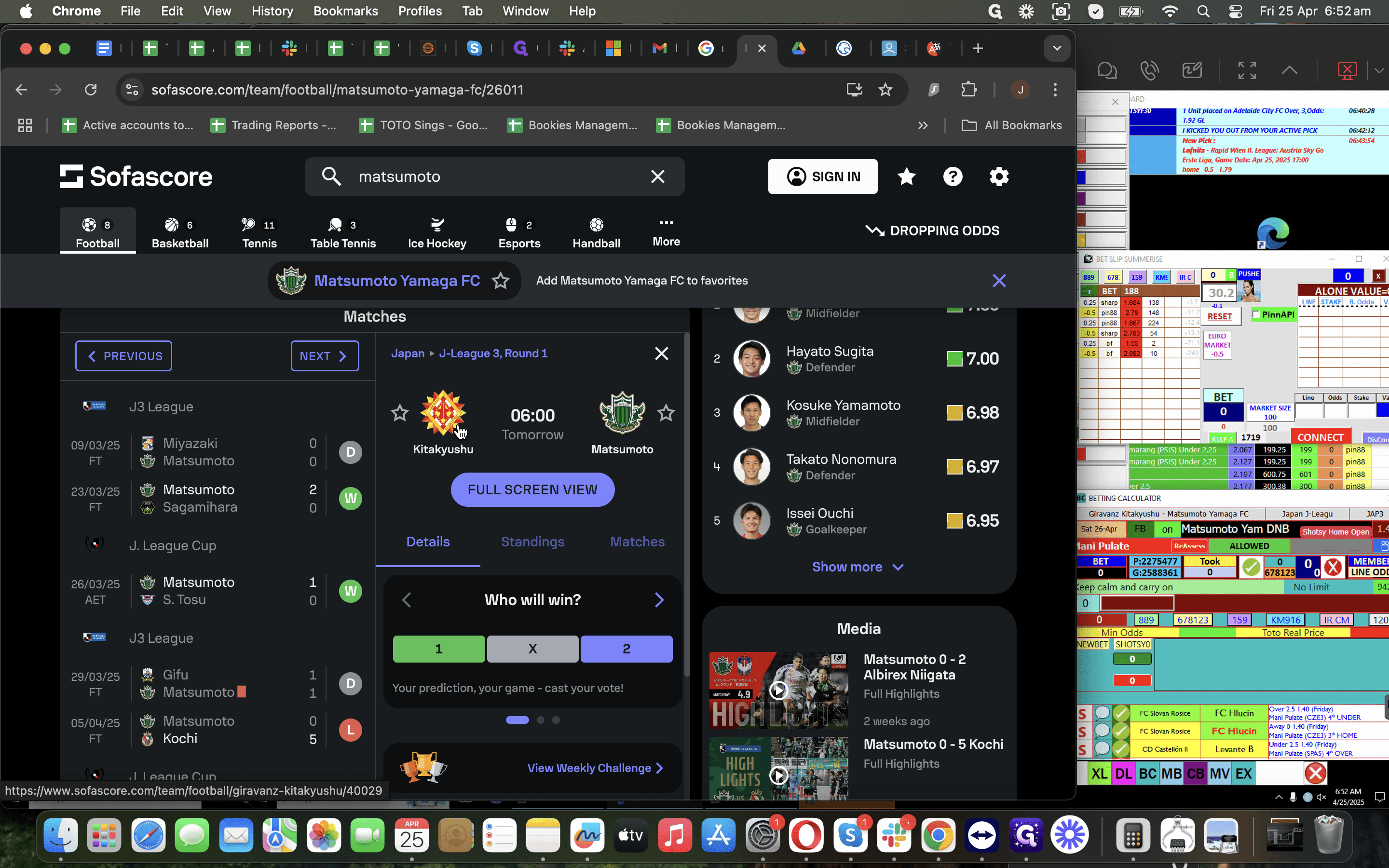Viewport: 1389px width, 868px height.
Task: Open the Sofascore help question mark
Action: pyautogui.click(x=953, y=177)
